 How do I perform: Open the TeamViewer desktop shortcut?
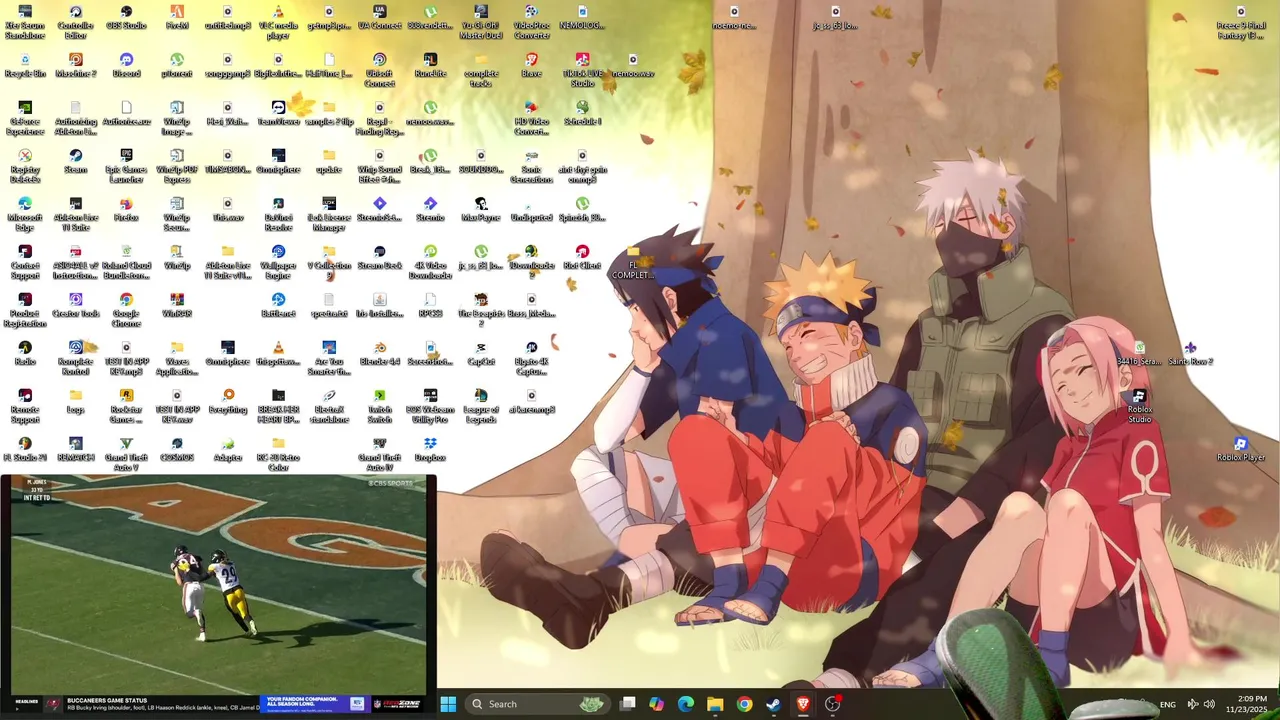pyautogui.click(x=278, y=114)
